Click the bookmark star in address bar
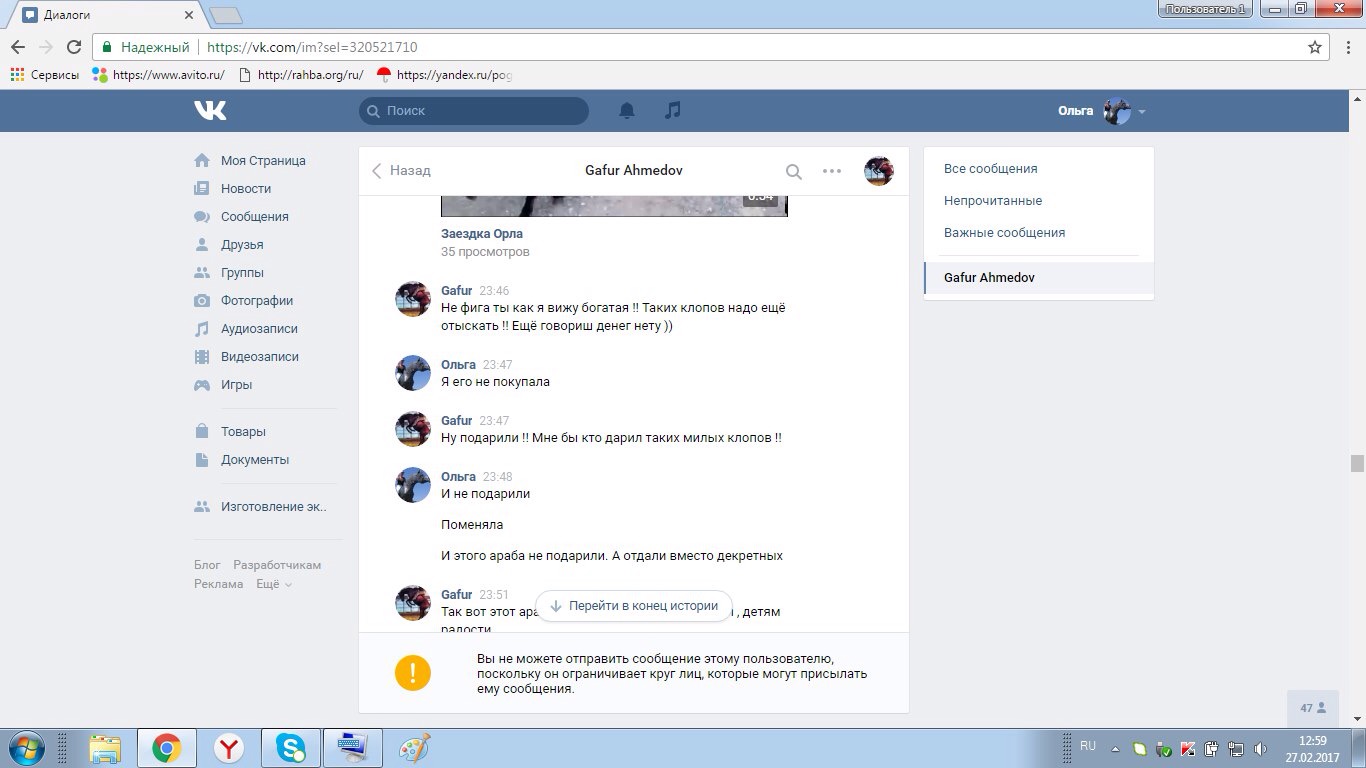 point(1315,47)
